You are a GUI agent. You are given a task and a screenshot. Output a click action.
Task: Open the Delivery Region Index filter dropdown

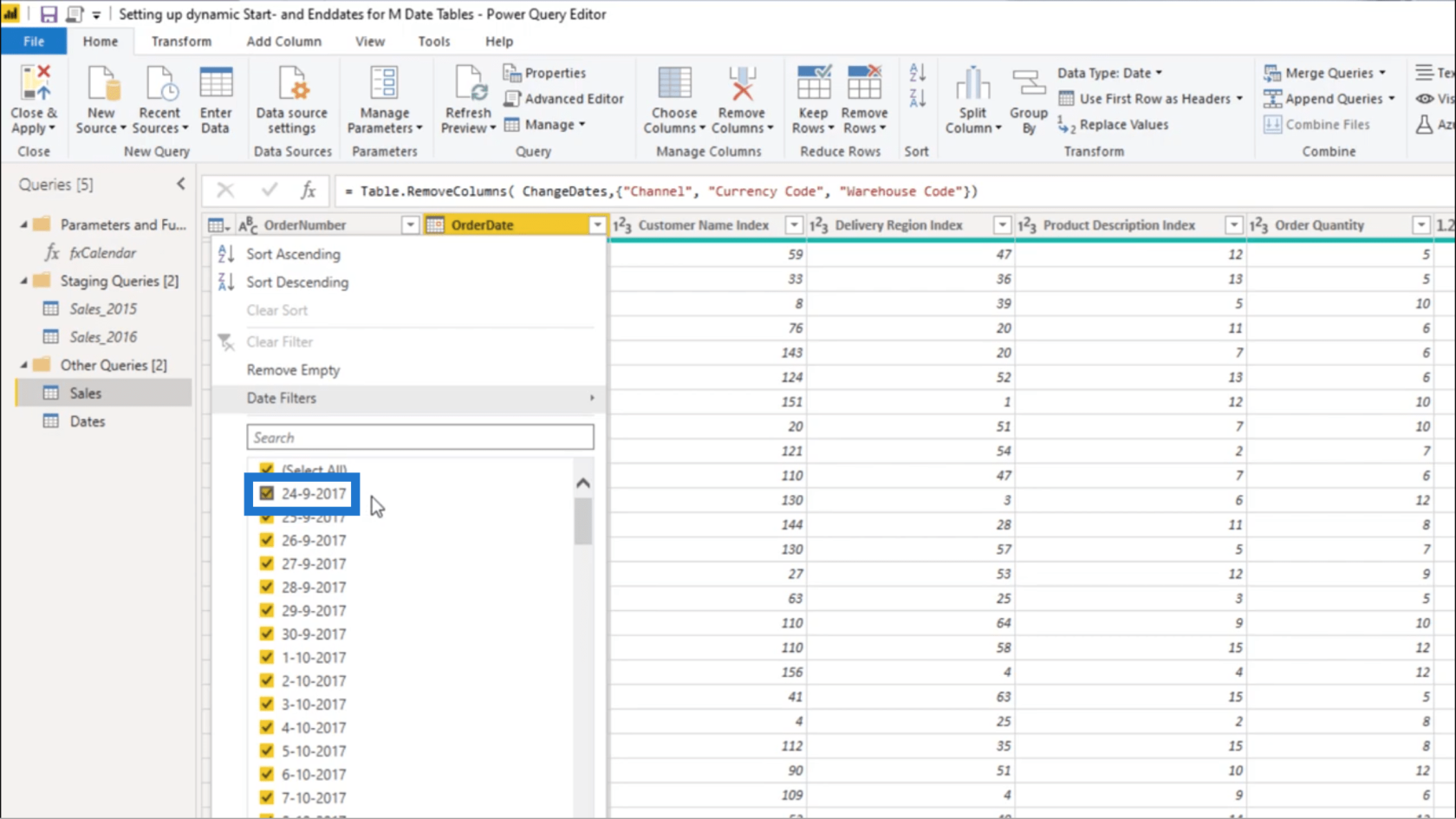tap(1002, 225)
